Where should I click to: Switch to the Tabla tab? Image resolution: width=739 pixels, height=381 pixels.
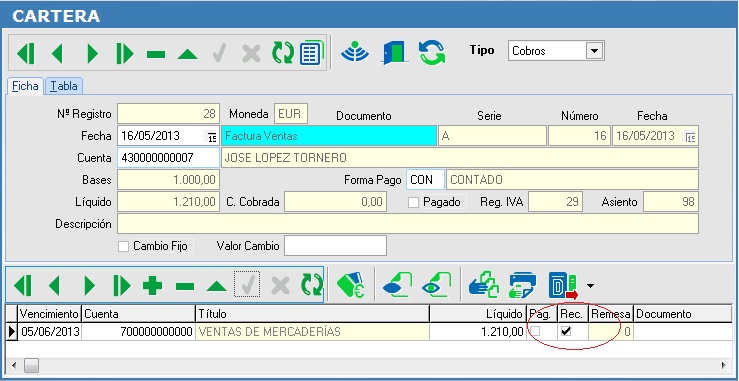(64, 86)
